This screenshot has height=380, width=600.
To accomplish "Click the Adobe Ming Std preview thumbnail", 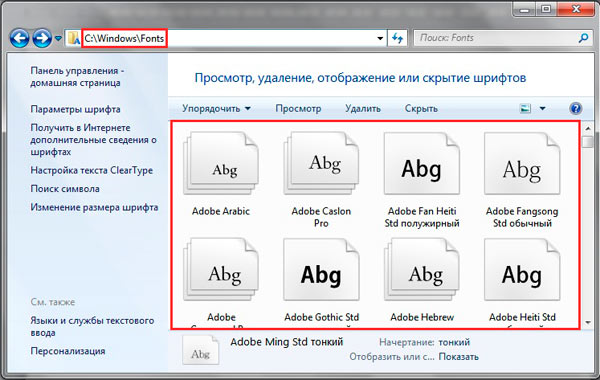I will click(201, 350).
